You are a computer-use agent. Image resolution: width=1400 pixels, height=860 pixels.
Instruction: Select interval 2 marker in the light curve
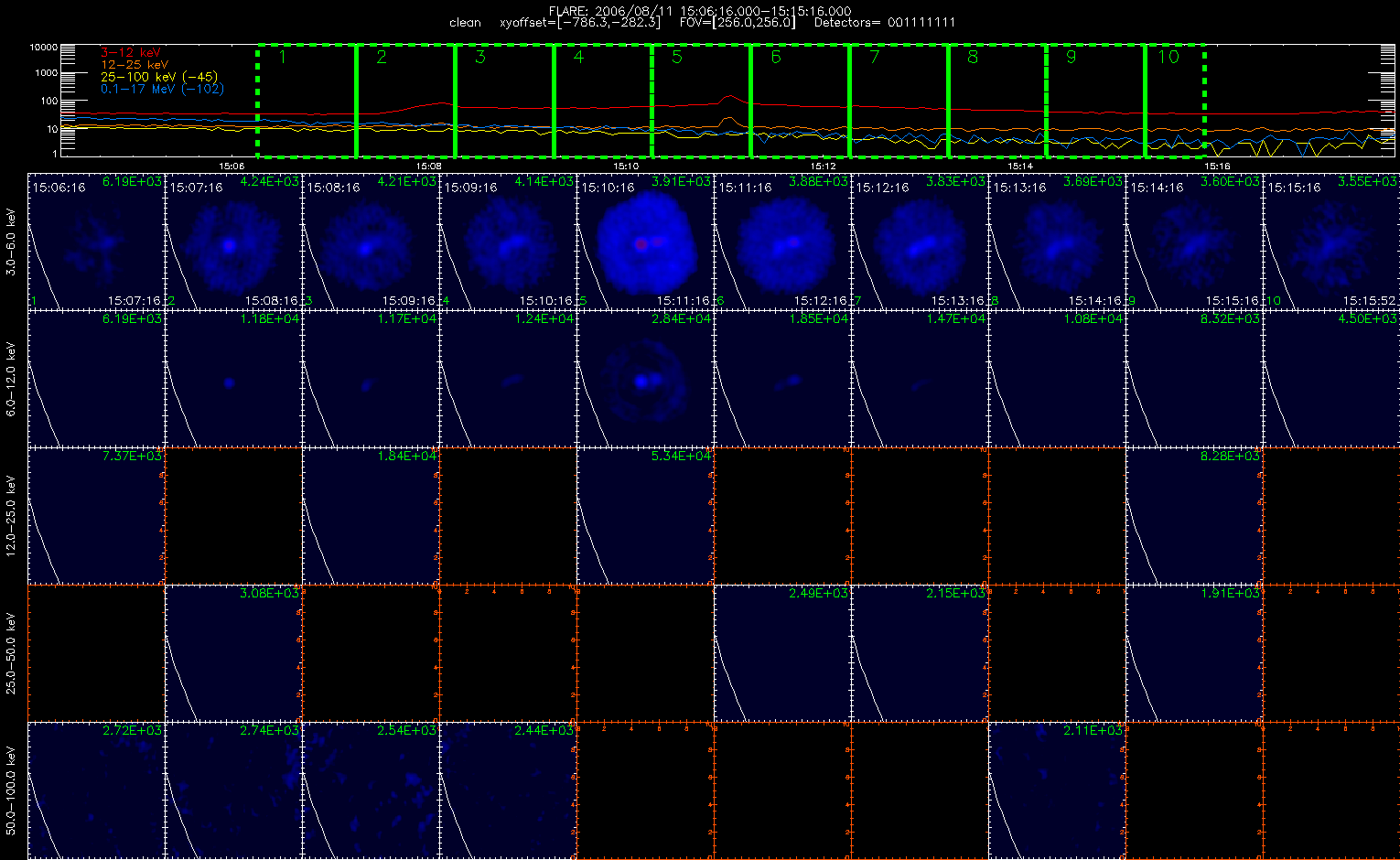coord(382,58)
